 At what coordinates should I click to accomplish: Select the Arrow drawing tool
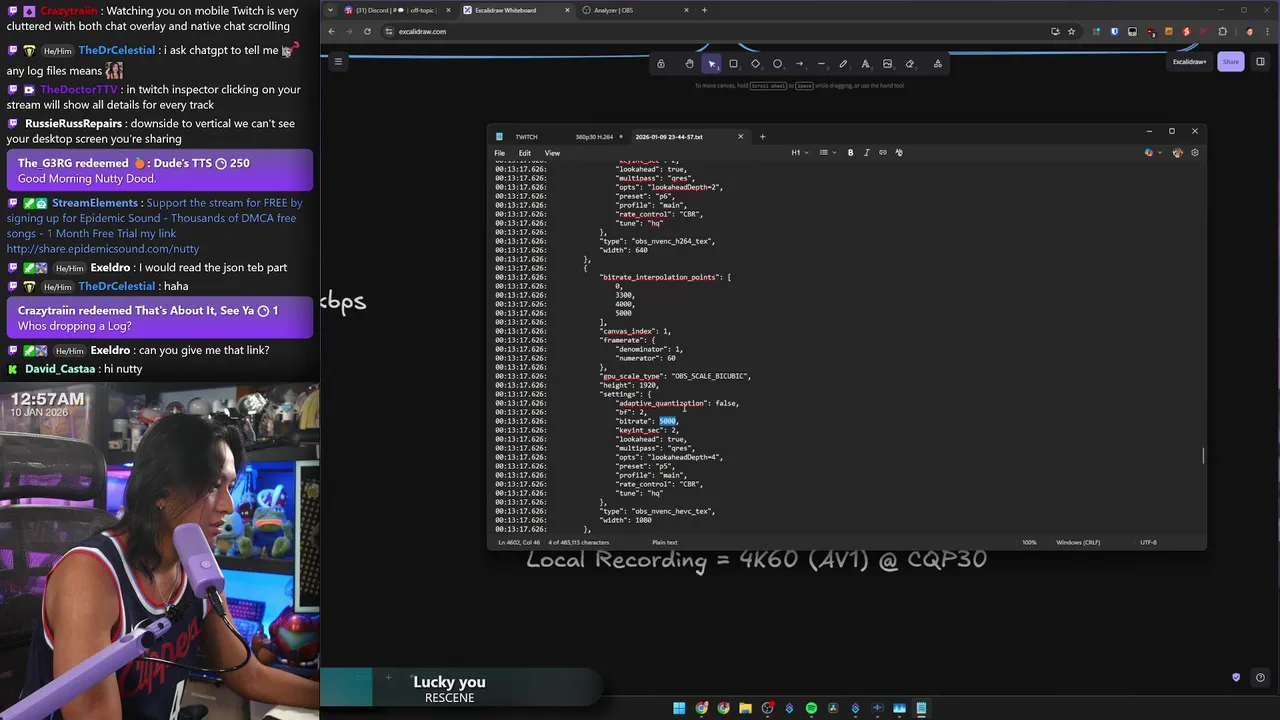pyautogui.click(x=799, y=64)
